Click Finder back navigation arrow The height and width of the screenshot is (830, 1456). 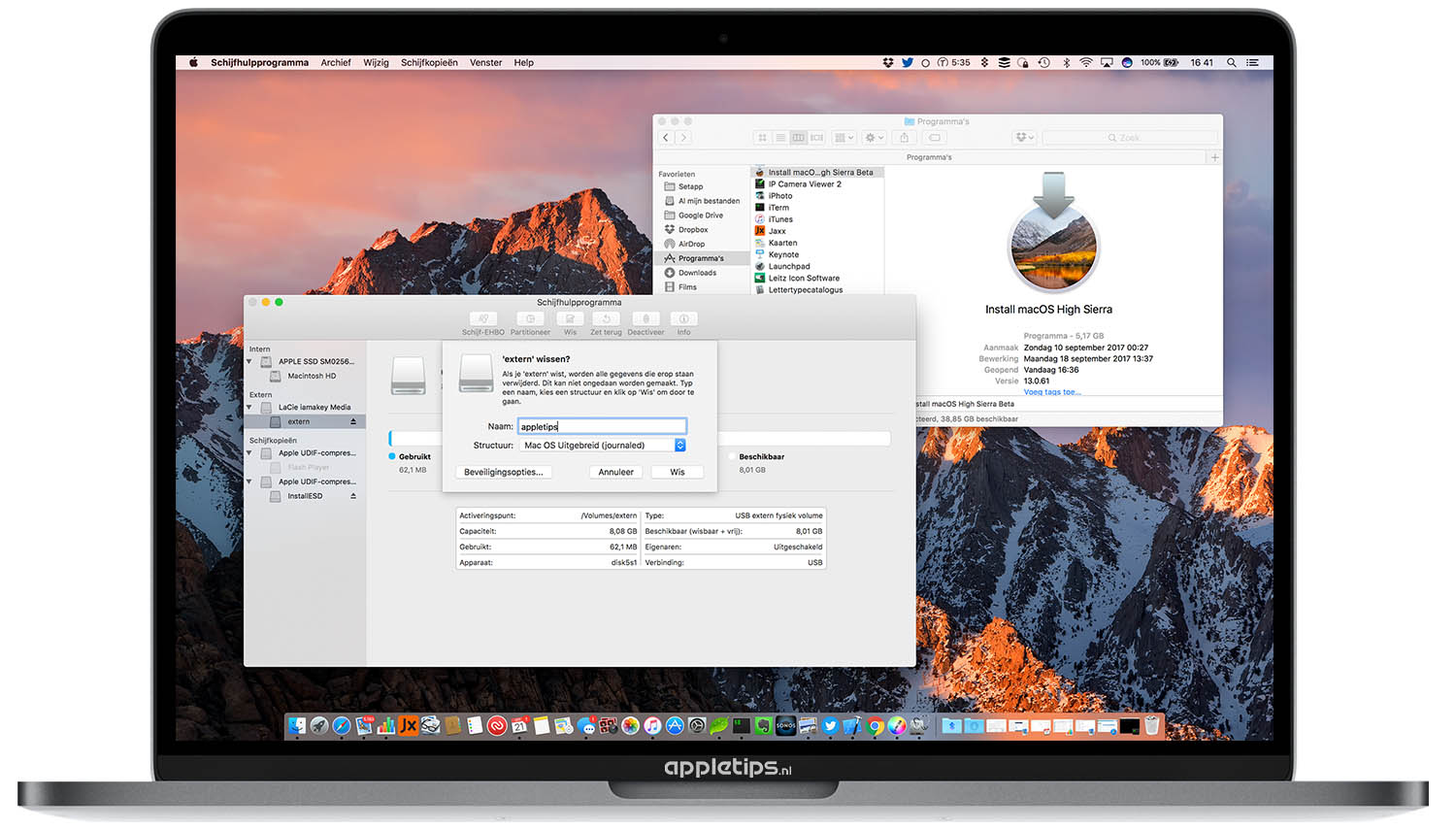[x=666, y=138]
